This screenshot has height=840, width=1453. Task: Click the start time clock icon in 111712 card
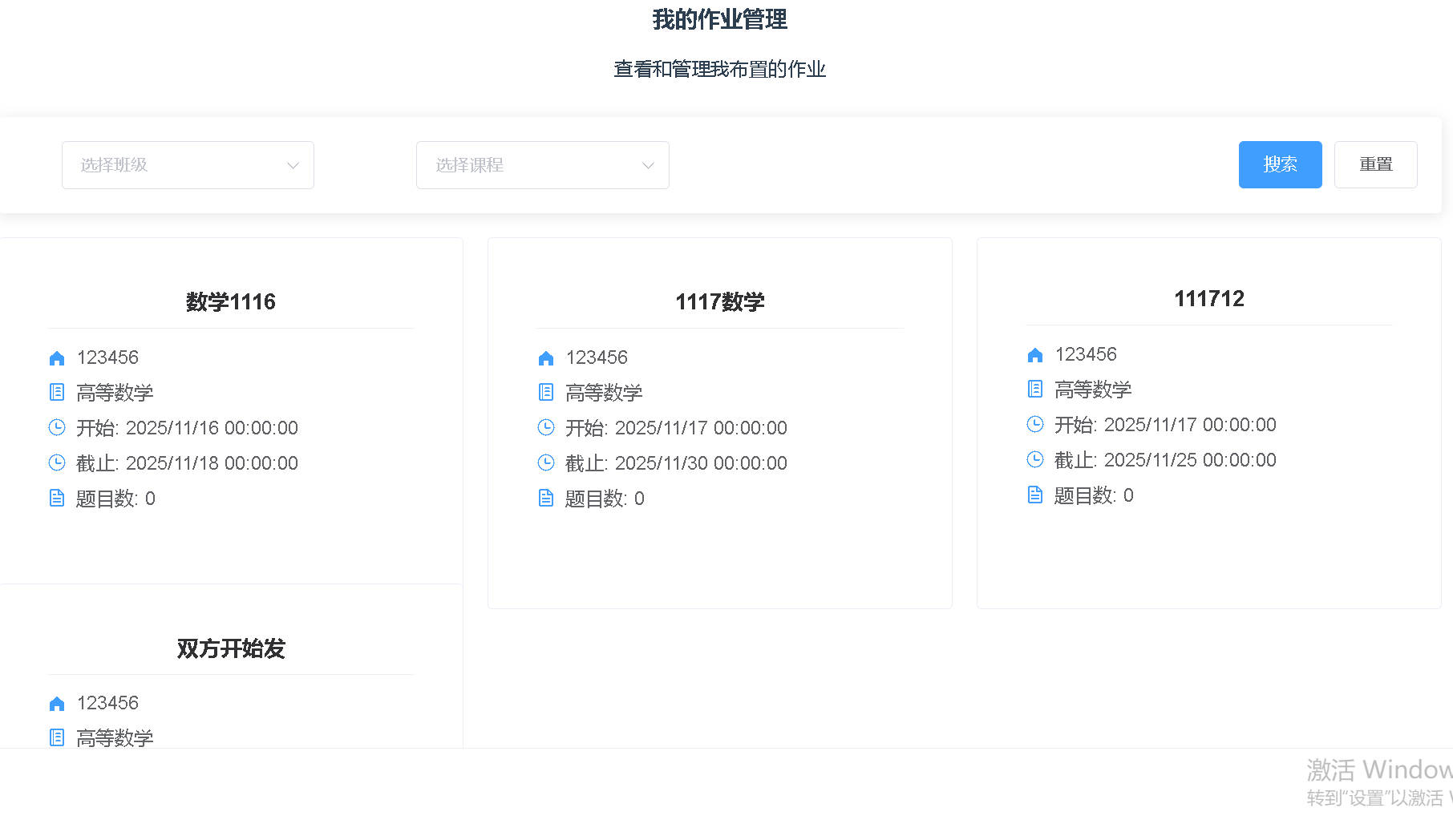(1035, 424)
